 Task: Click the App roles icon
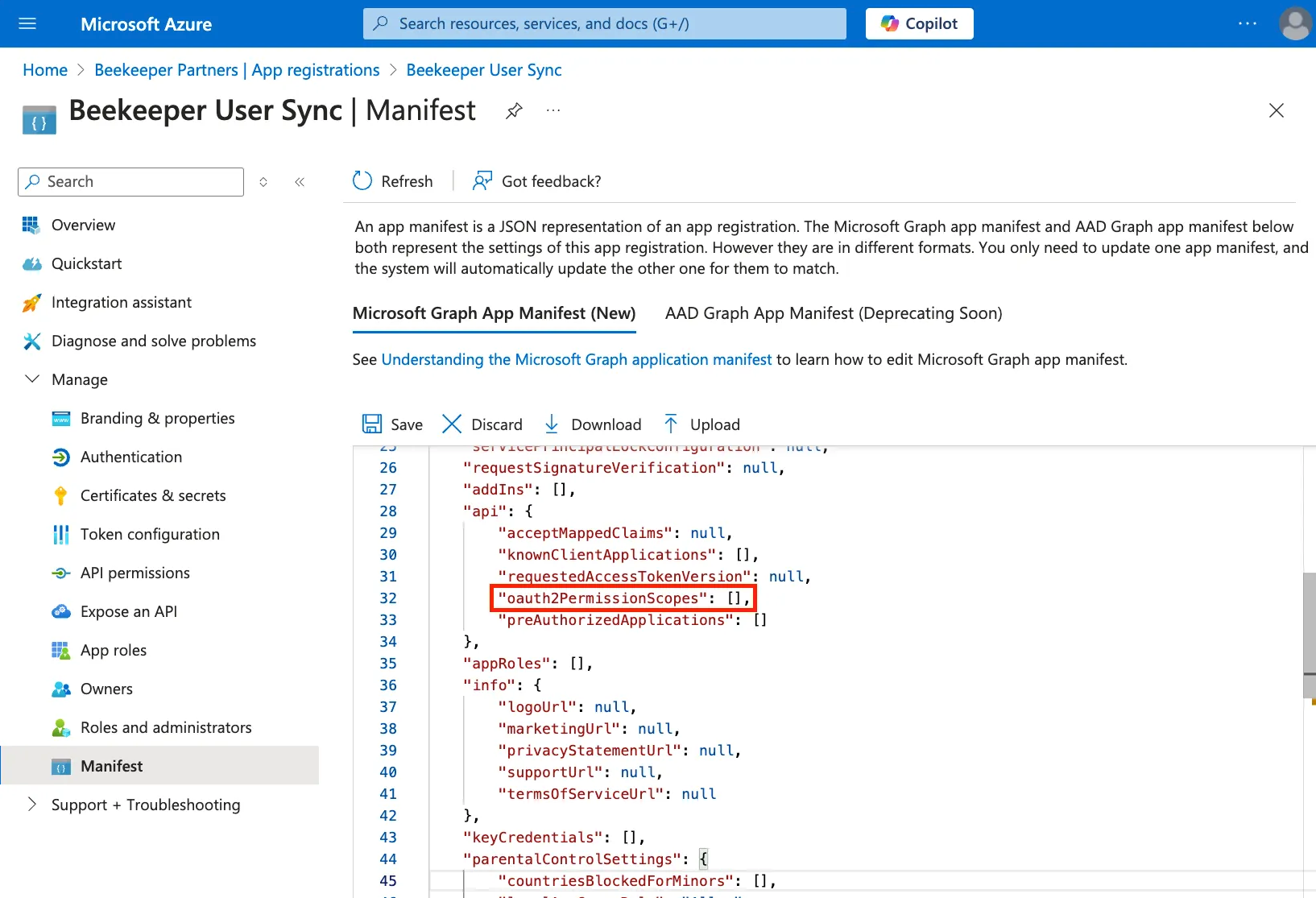[x=60, y=651]
